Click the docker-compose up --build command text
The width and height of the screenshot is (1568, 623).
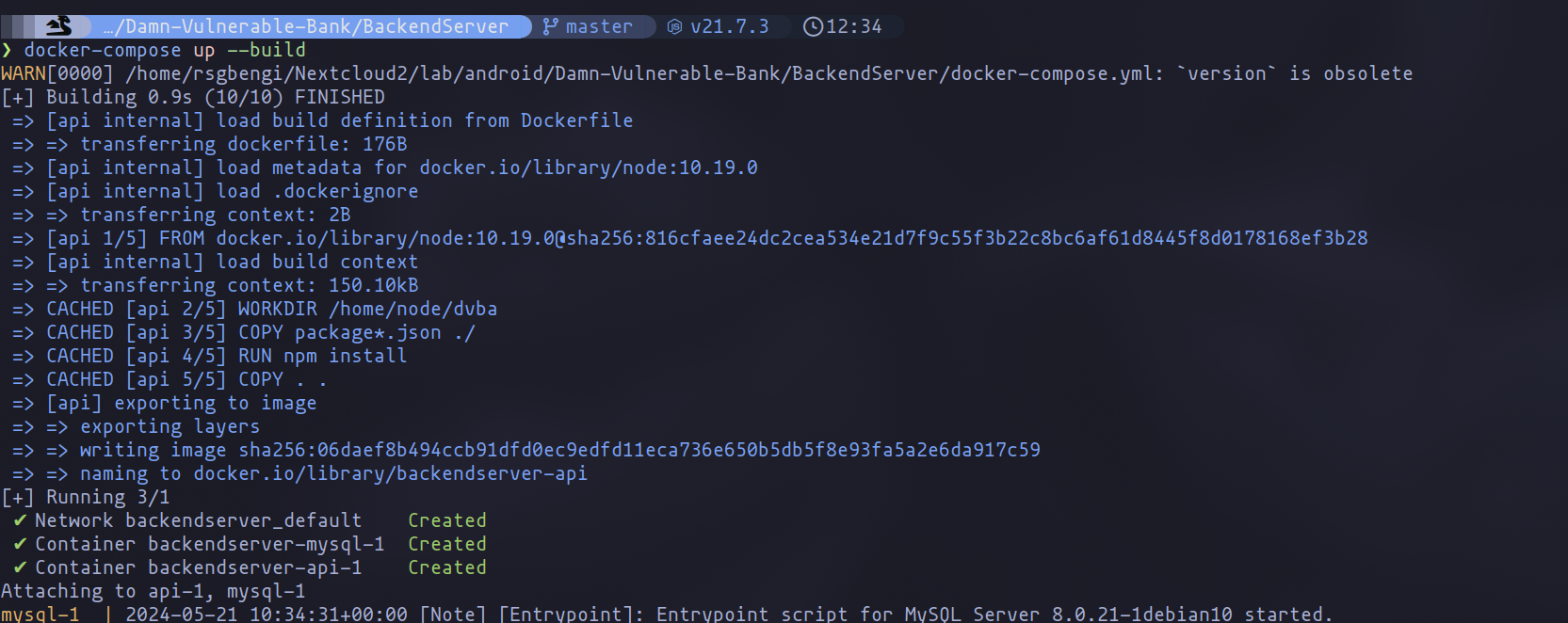165,50
